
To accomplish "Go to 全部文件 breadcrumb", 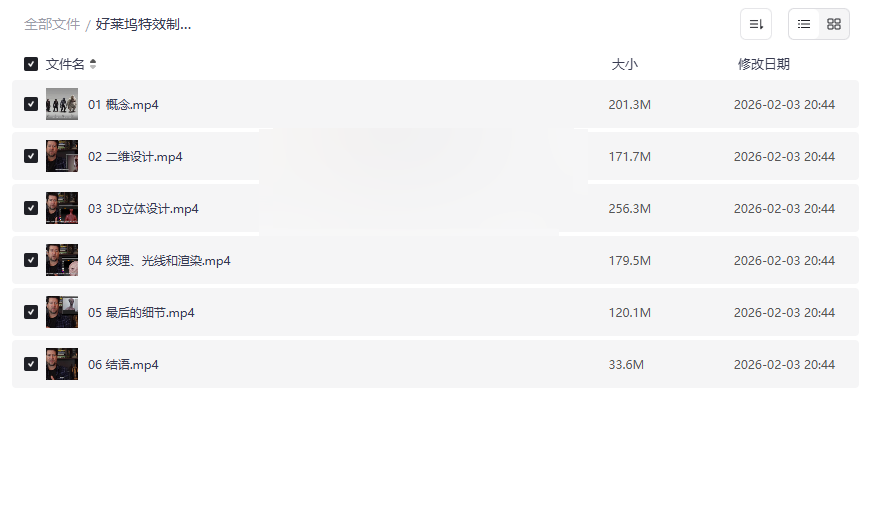I will click(x=52, y=24).
